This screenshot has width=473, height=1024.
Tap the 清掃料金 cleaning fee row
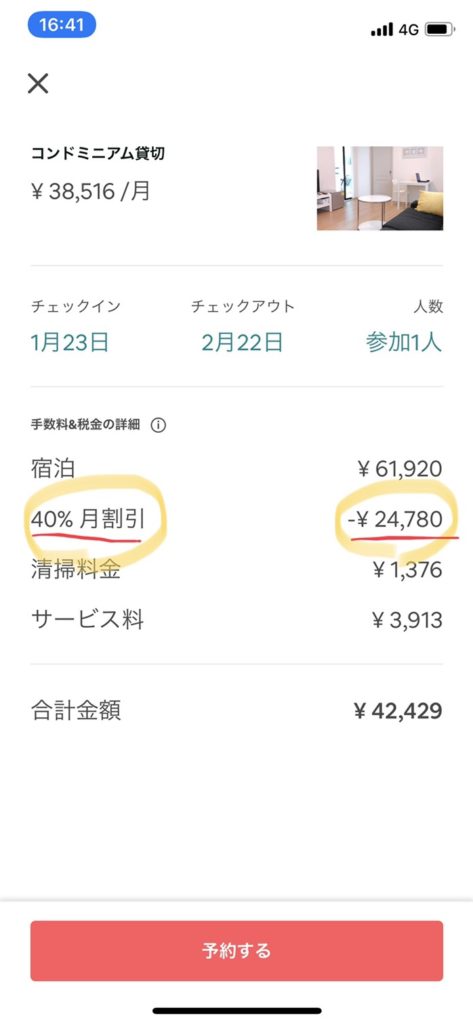click(236, 570)
